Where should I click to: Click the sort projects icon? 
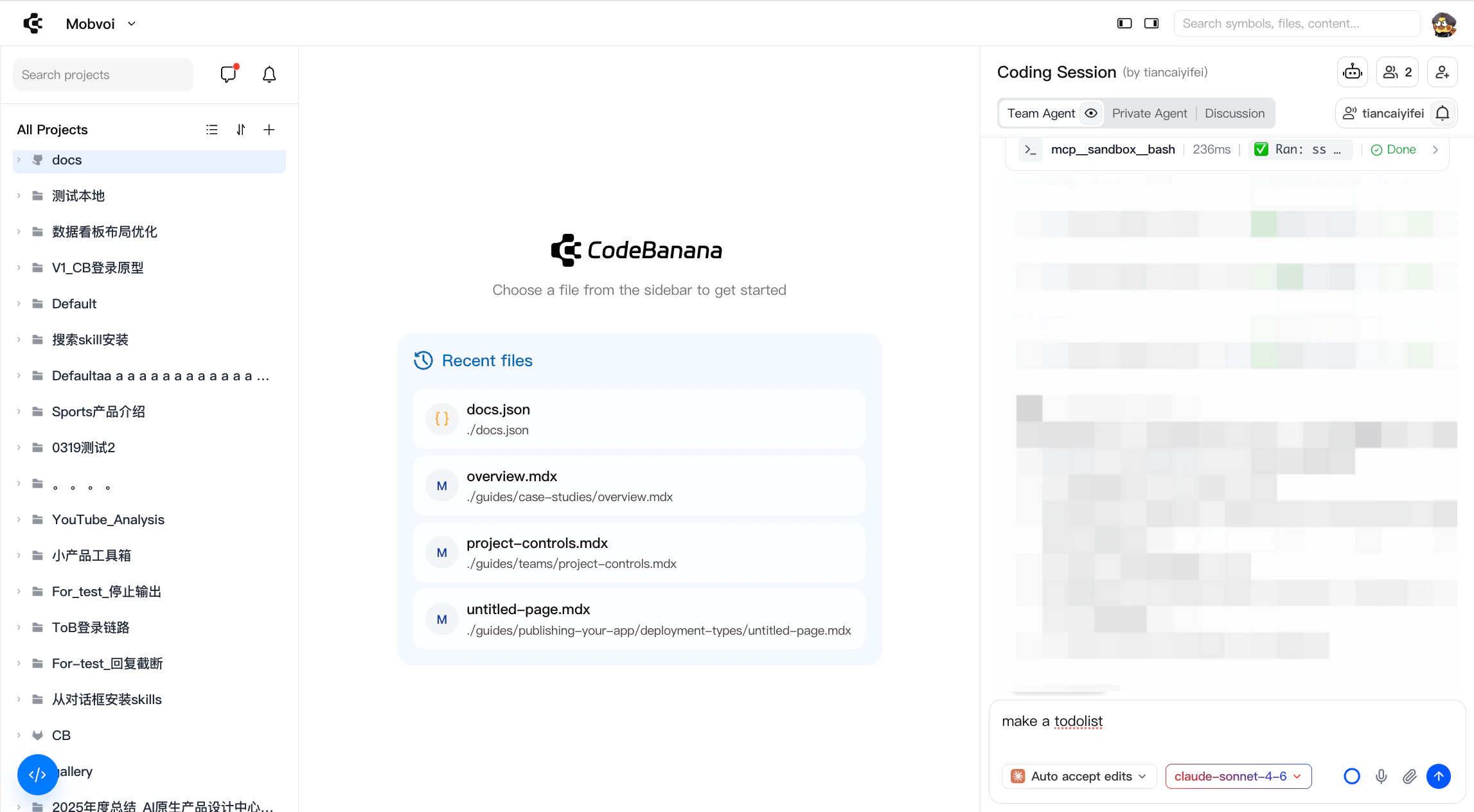(x=241, y=130)
